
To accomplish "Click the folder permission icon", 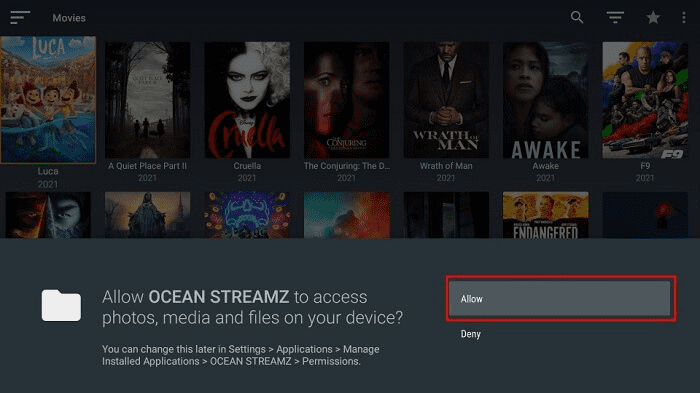I will [61, 305].
